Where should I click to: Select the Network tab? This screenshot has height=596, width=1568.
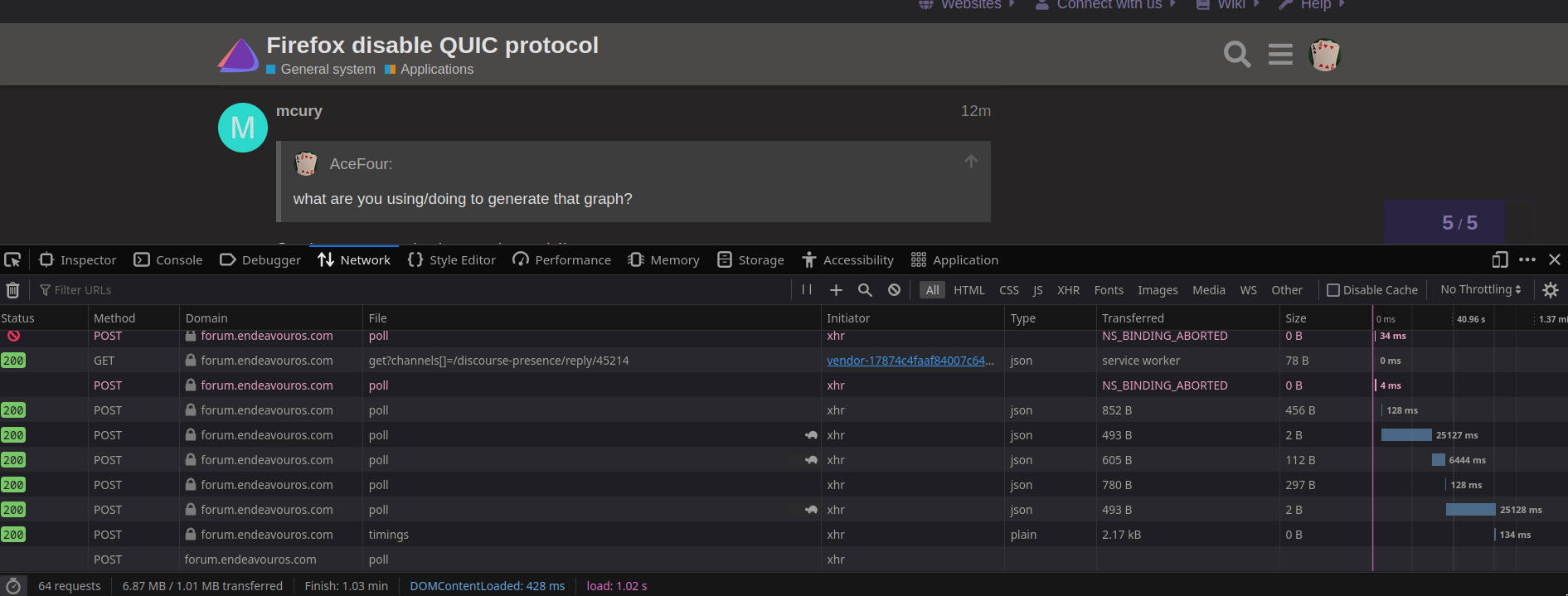[354, 260]
